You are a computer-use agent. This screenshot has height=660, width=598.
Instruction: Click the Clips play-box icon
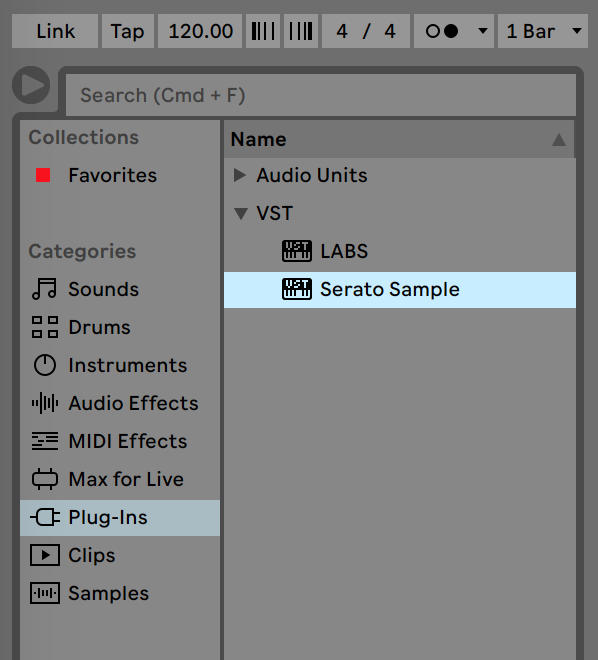tap(45, 555)
